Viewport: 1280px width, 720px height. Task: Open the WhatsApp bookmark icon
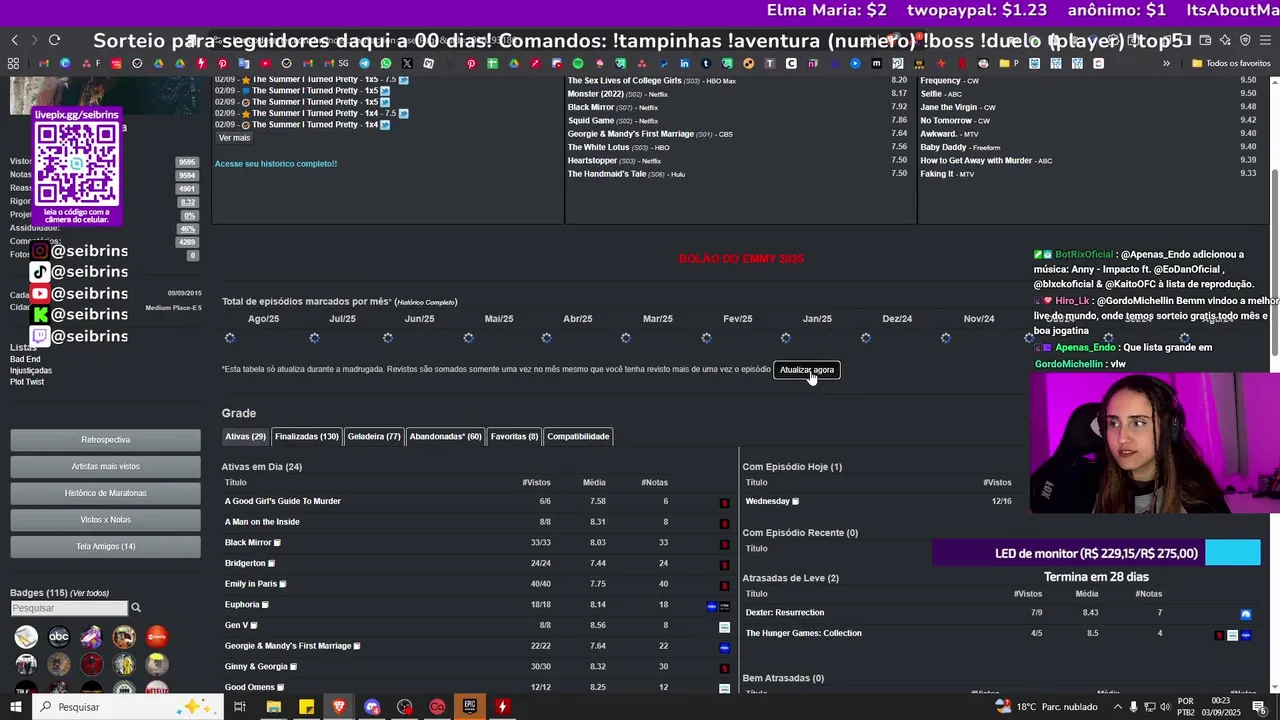coord(386,63)
